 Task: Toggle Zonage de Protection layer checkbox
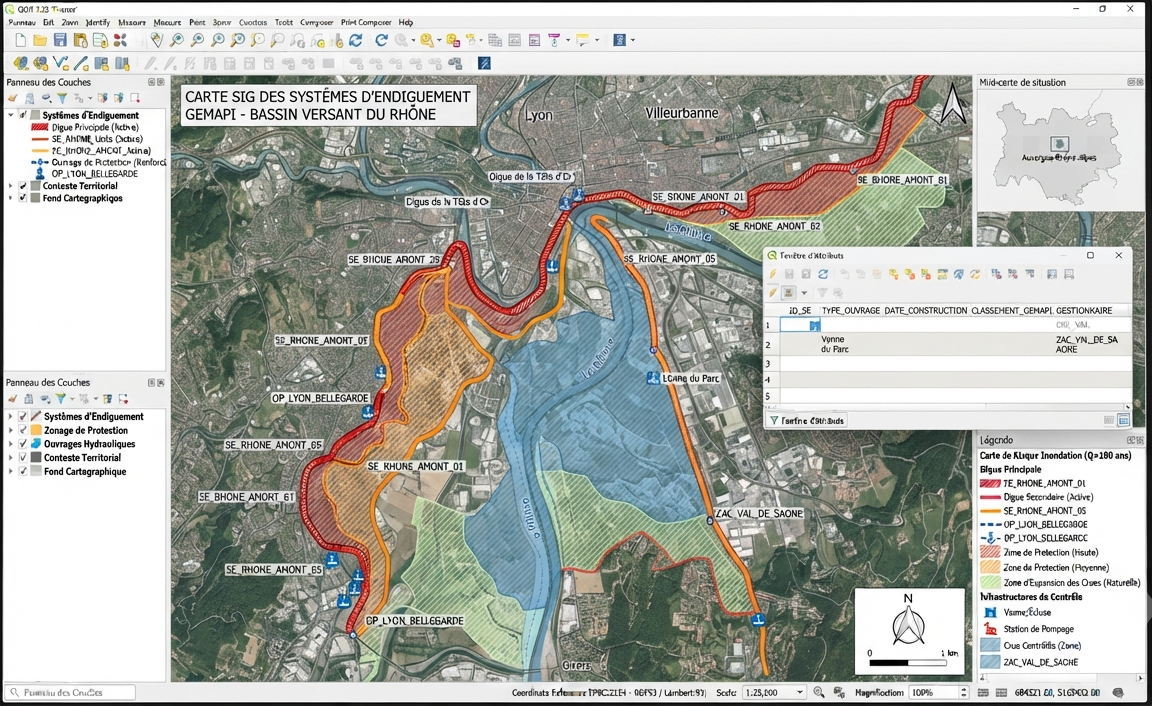[23, 431]
